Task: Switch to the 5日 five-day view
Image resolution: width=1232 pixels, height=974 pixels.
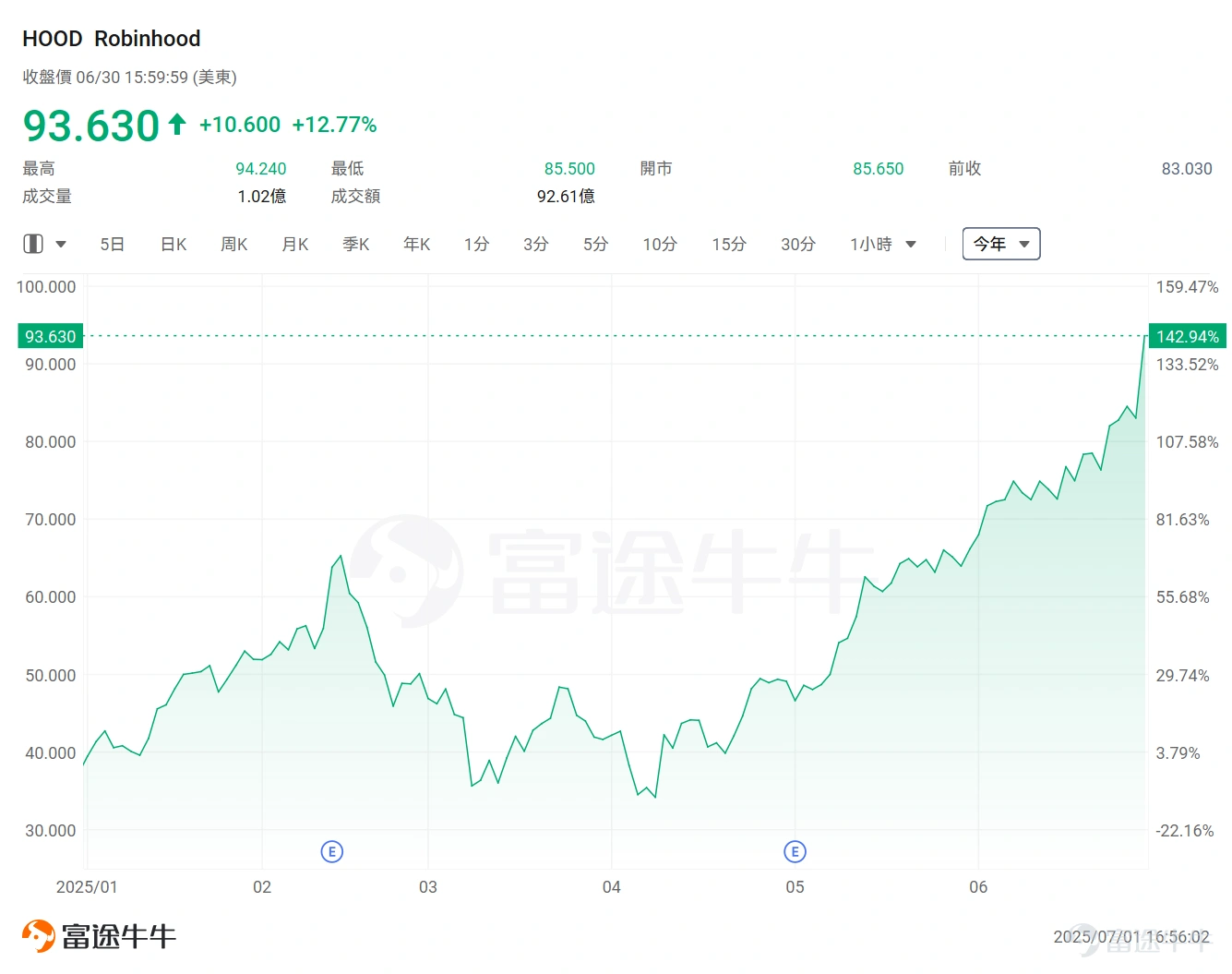Action: (x=112, y=244)
